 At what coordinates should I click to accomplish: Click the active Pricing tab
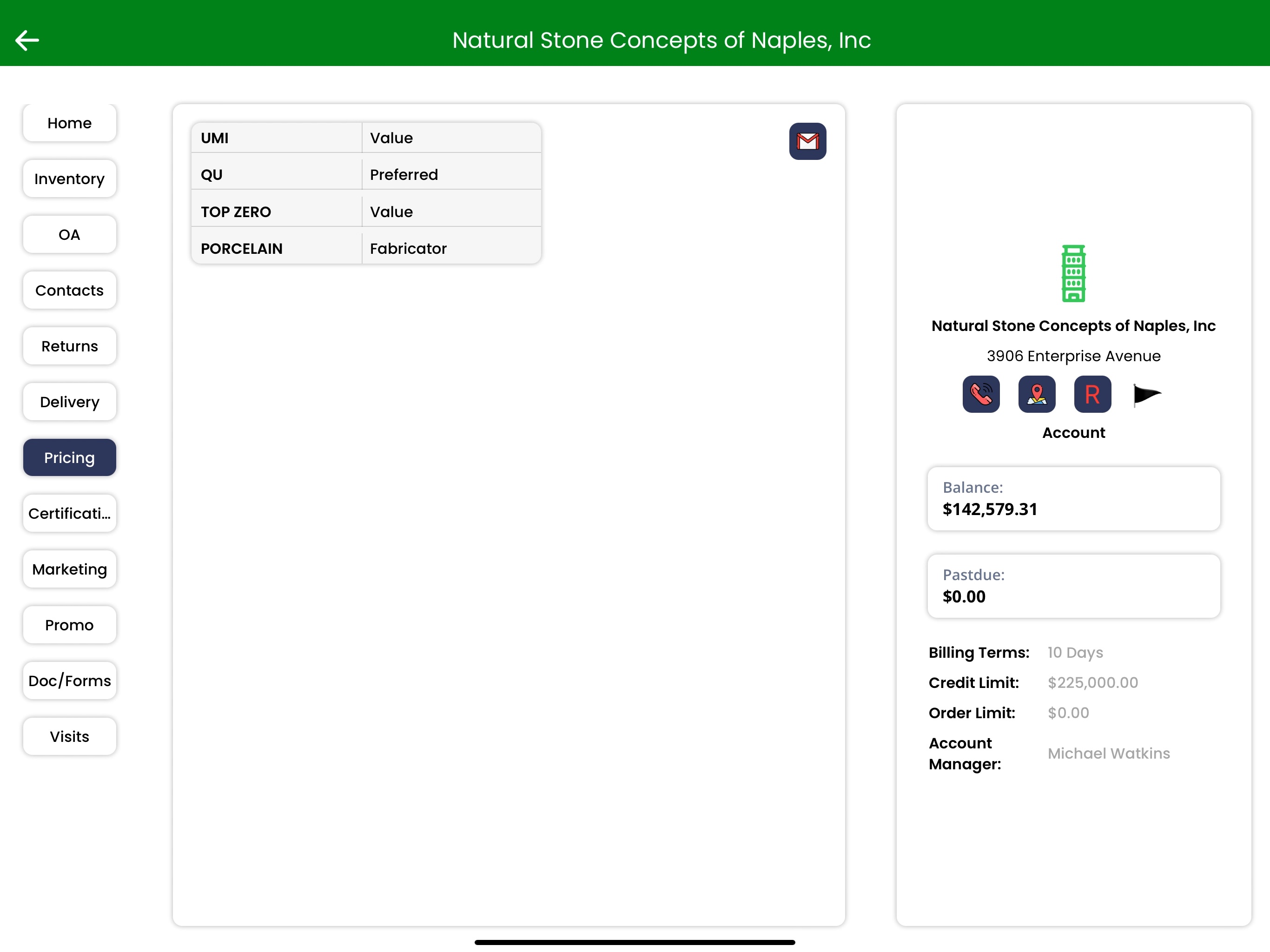tap(69, 457)
